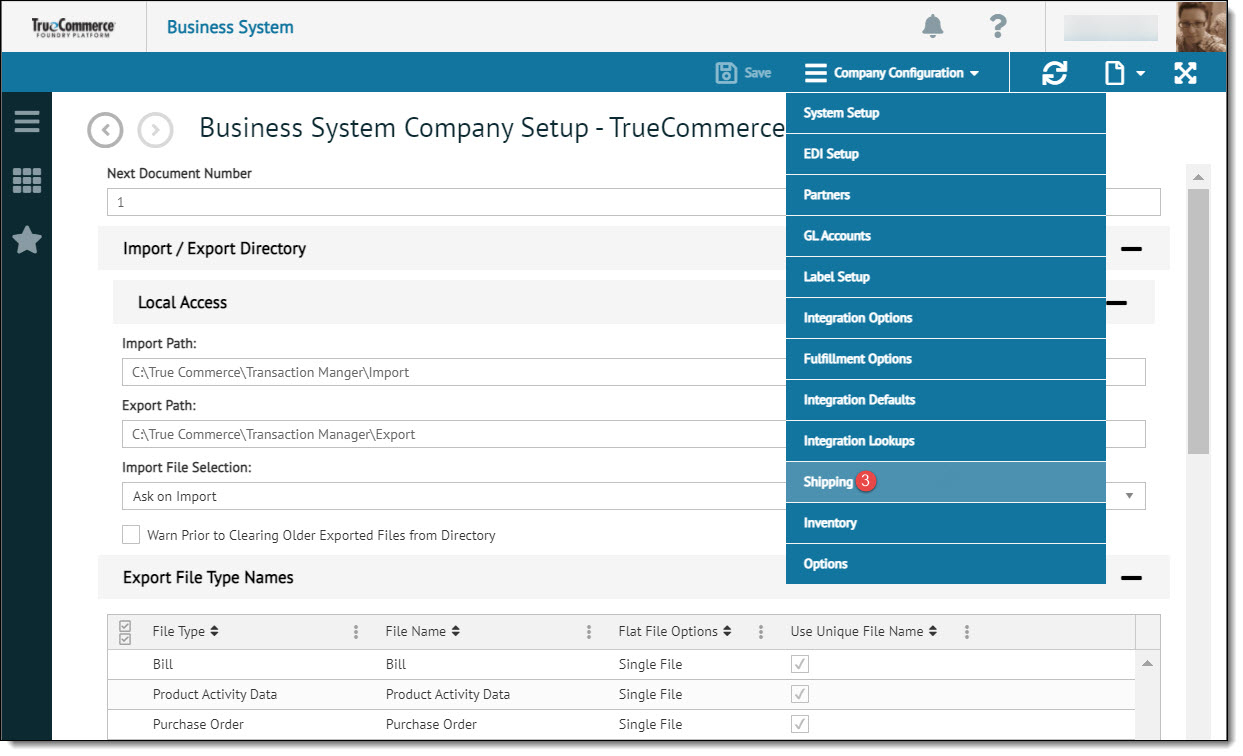Collapse the Local Access section
Viewport: 1243px width, 756px height.
pos(1116,303)
